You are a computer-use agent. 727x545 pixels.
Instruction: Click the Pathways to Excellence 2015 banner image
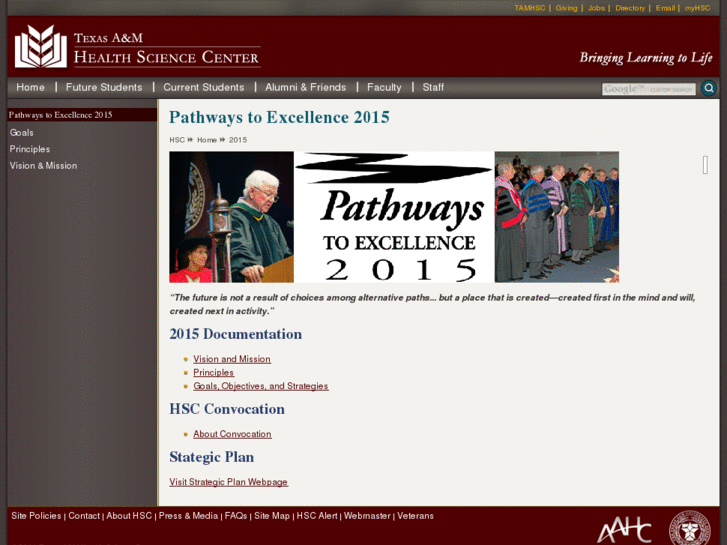[394, 217]
